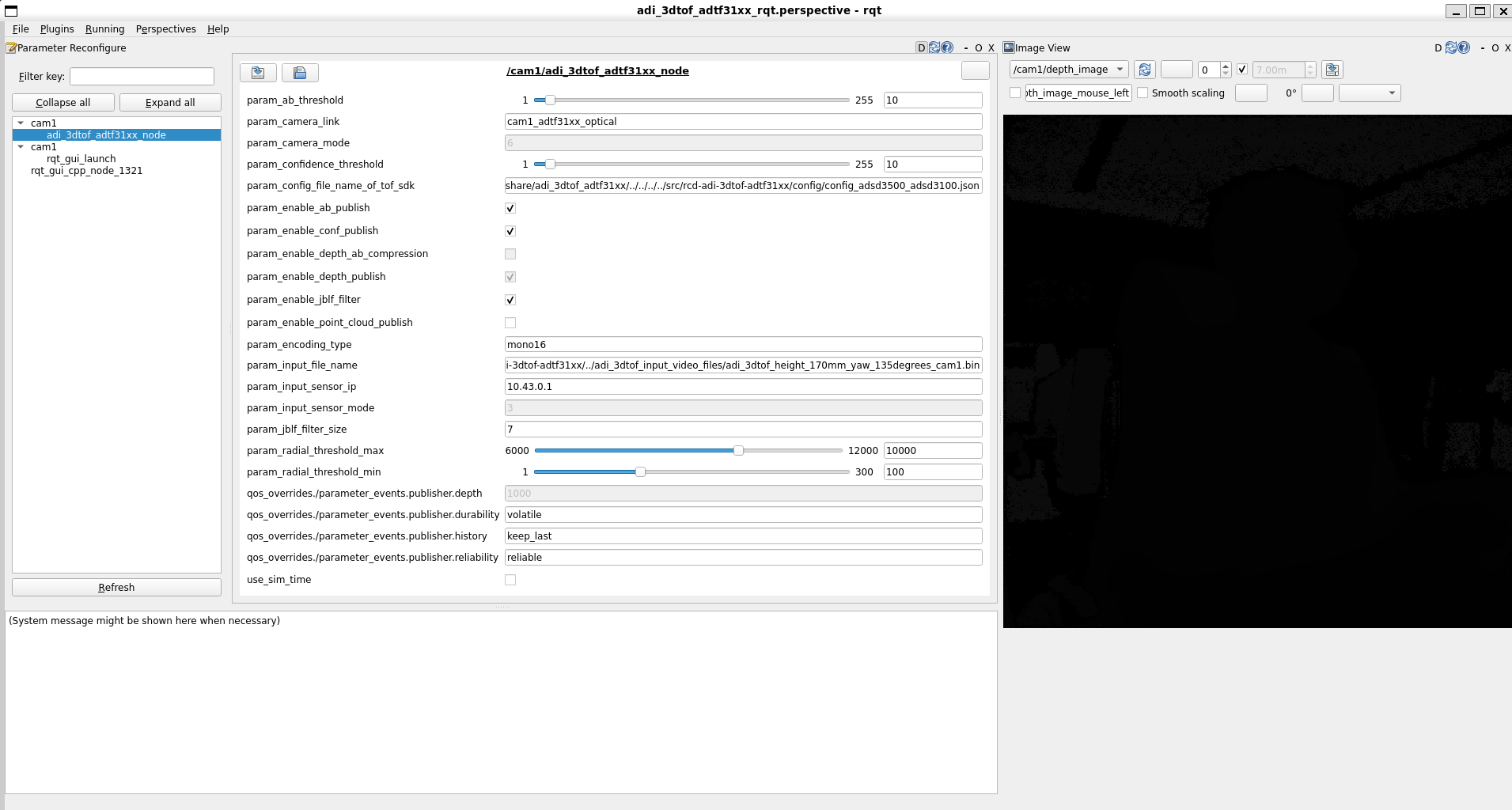
Task: Save parameters using the save icon
Action: pyautogui.click(x=258, y=72)
